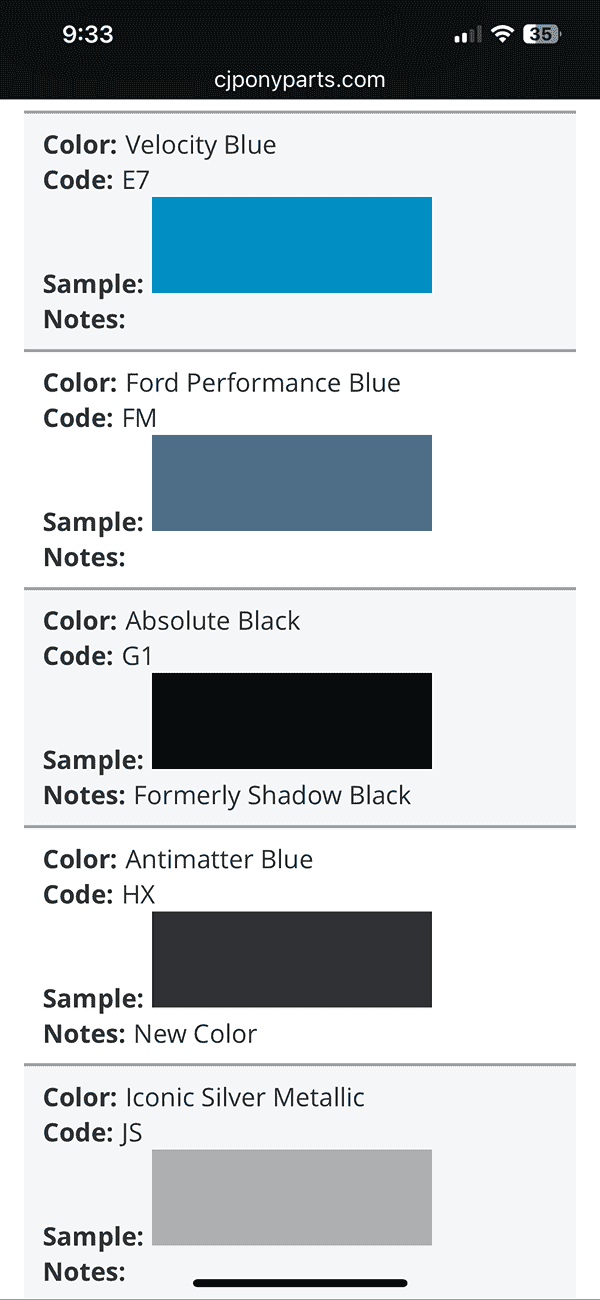The height and width of the screenshot is (1300, 600).
Task: Click the paint code E7
Action: tap(135, 180)
